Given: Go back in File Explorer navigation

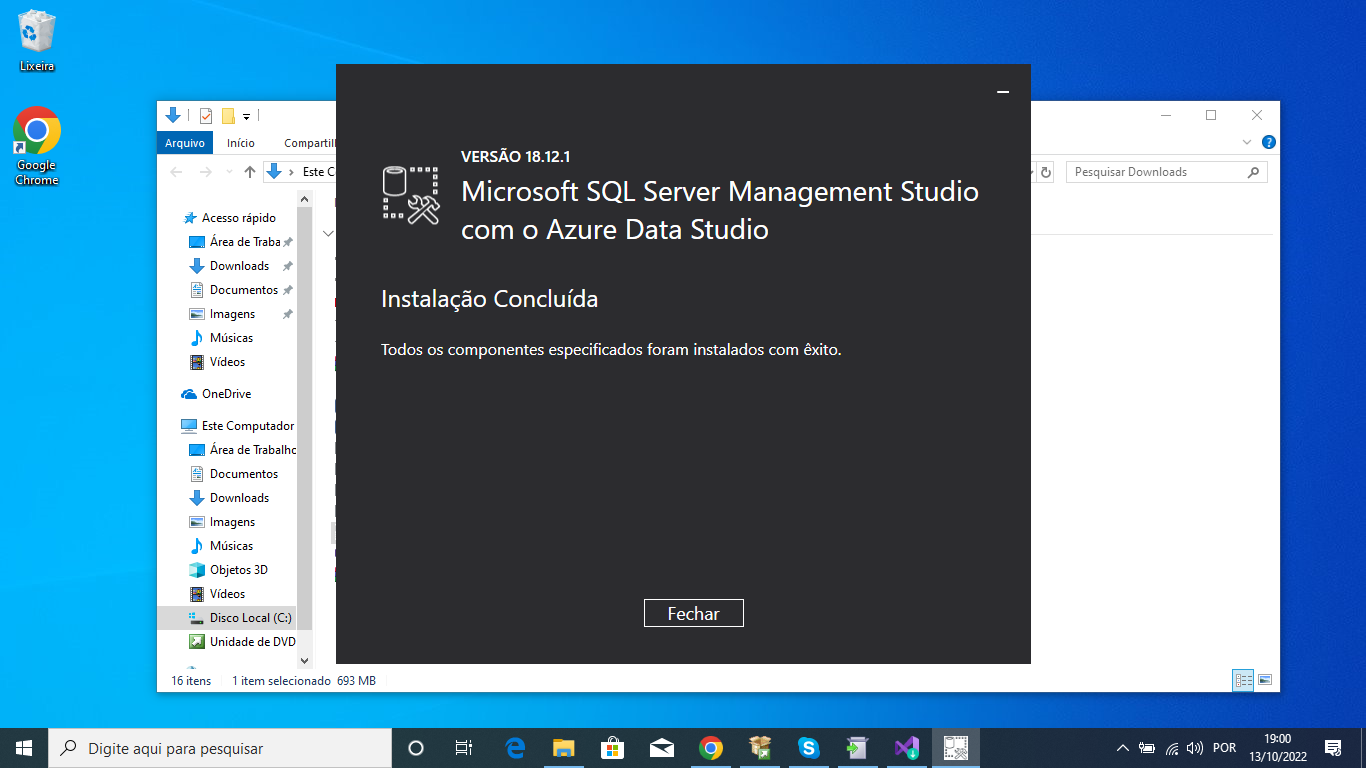Looking at the screenshot, I should [177, 172].
